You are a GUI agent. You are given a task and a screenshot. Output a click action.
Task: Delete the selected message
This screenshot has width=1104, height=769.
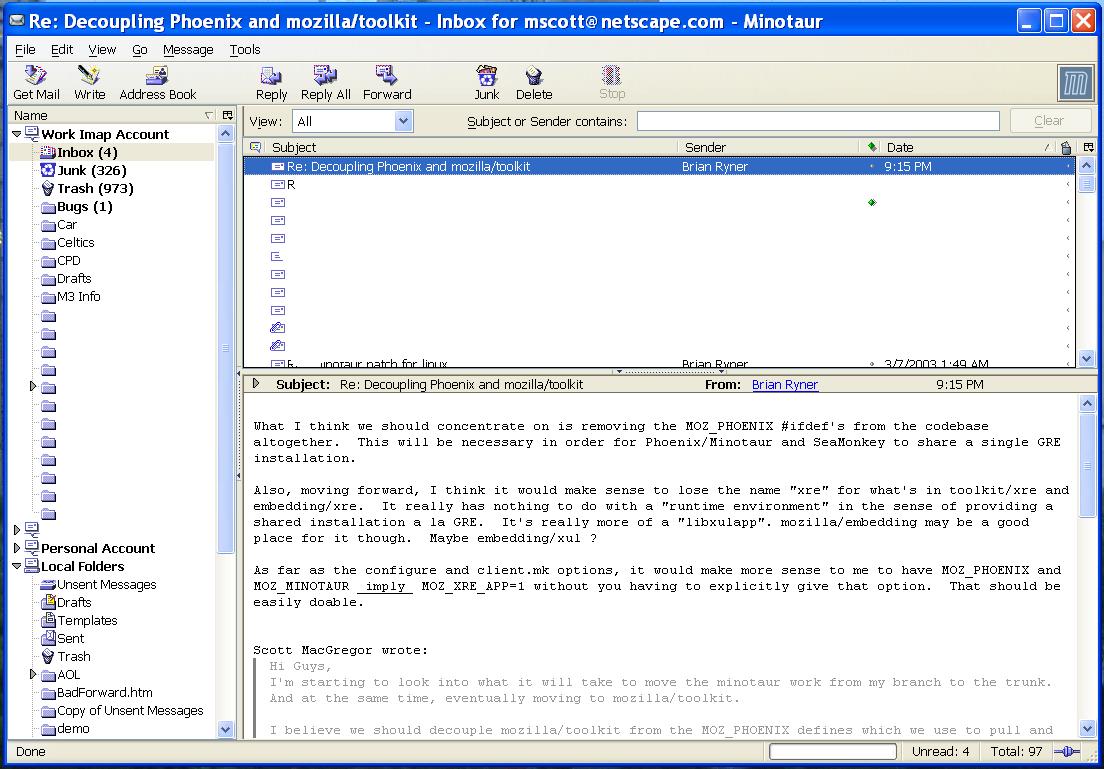point(534,82)
